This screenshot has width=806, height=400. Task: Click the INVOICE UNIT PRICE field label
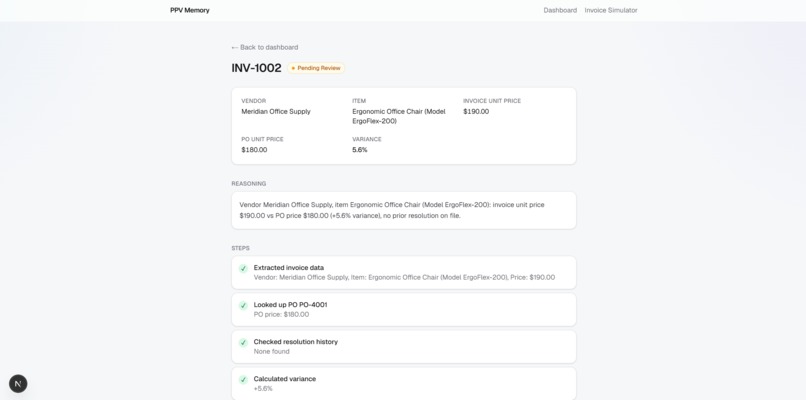[x=492, y=101]
